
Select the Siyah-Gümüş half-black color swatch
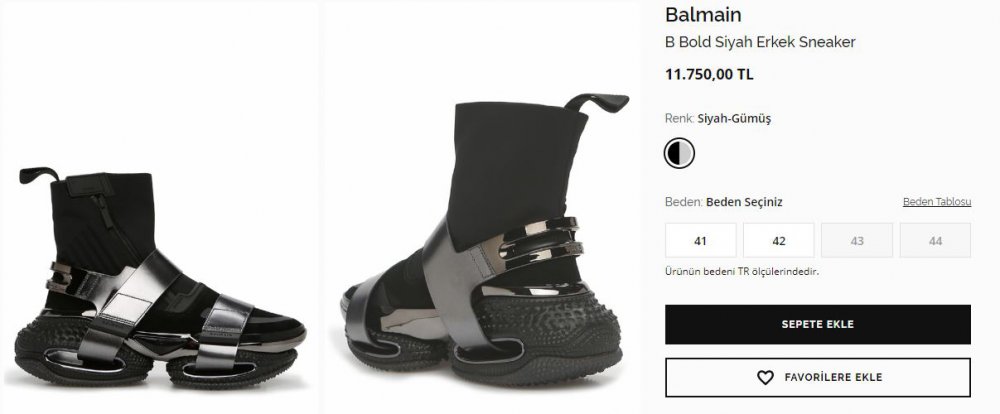pyautogui.click(x=679, y=153)
